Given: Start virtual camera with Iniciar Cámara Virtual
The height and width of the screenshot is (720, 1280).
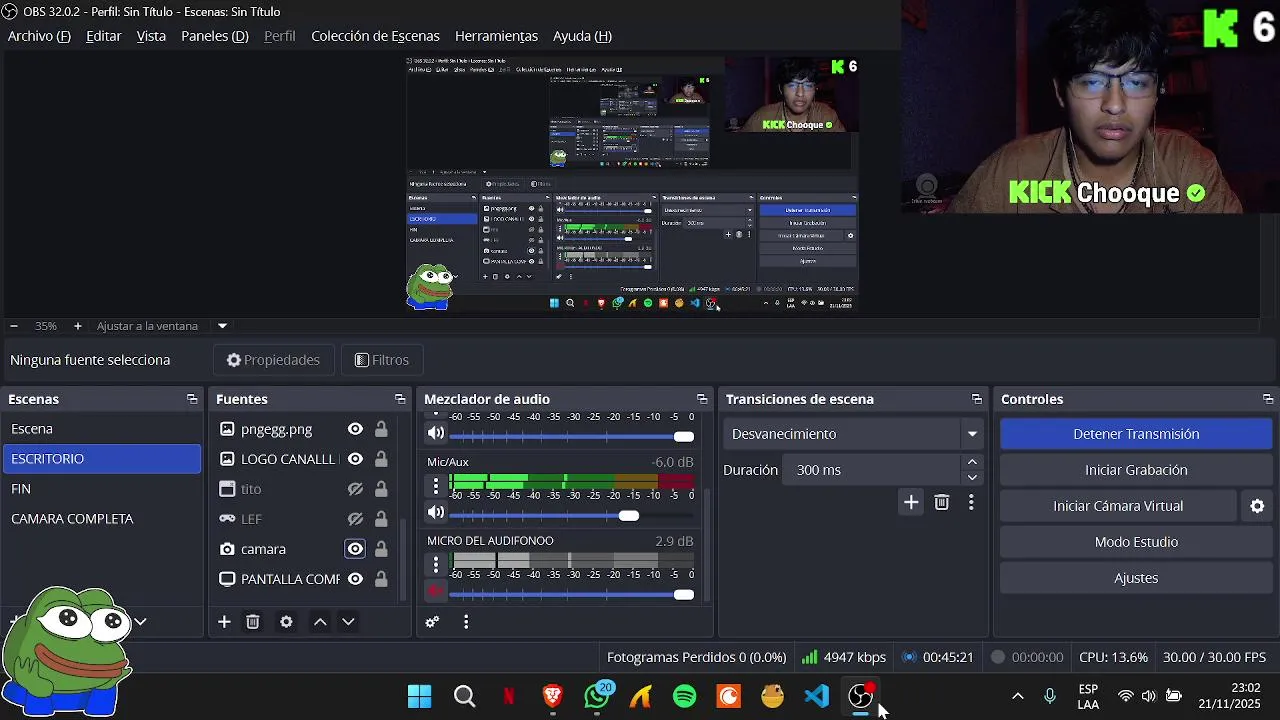Looking at the screenshot, I should click(x=1118, y=506).
